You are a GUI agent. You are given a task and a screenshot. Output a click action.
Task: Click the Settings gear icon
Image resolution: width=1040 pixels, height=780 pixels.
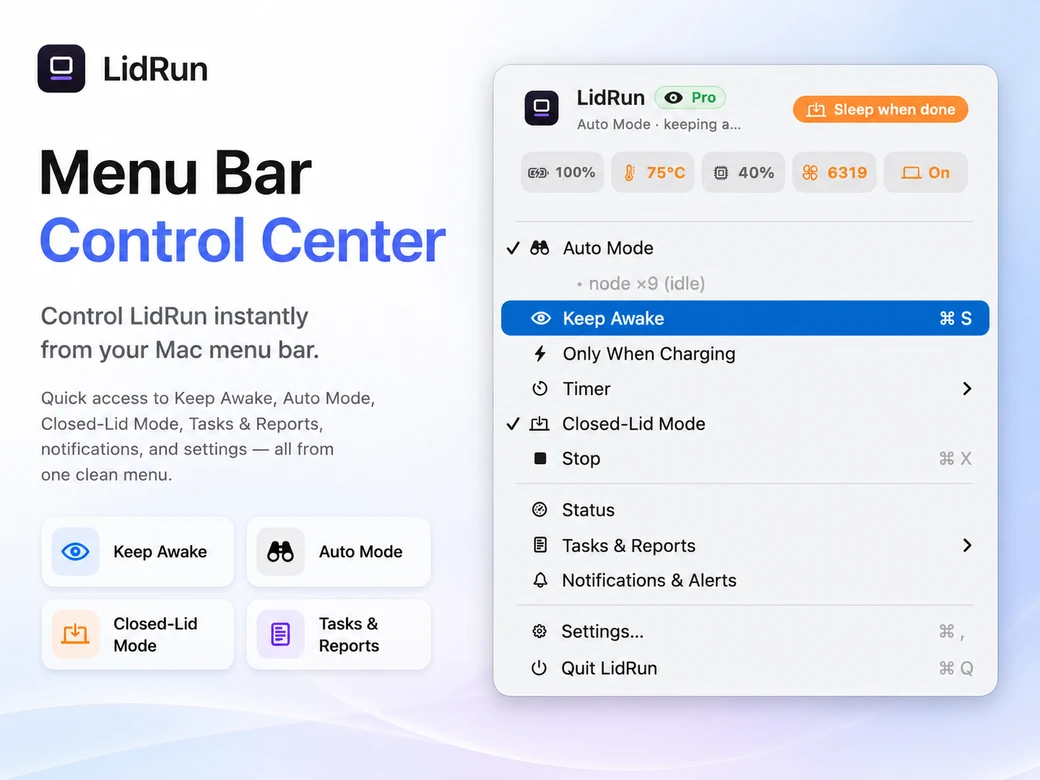[x=540, y=631]
